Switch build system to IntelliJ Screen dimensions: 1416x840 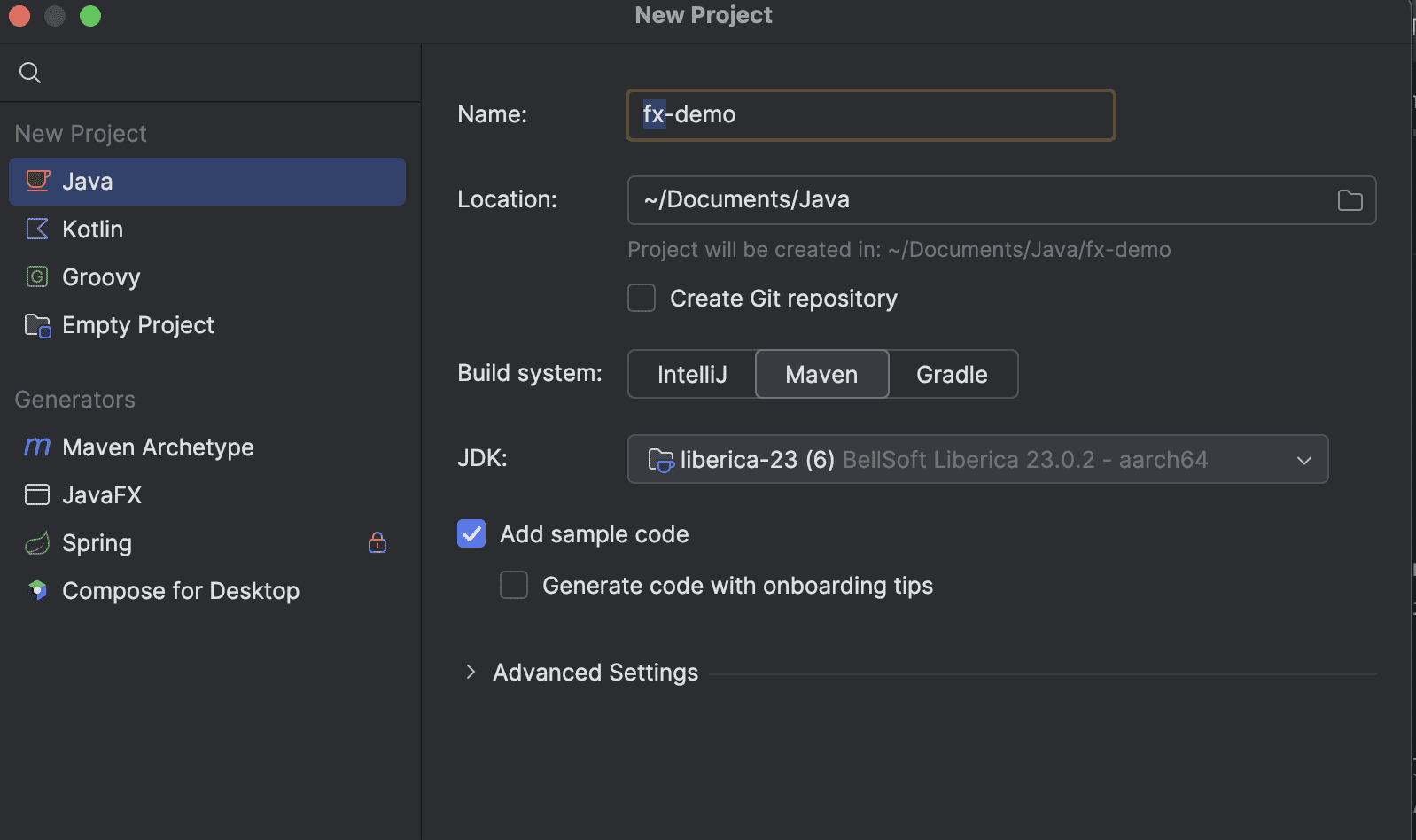pyautogui.click(x=692, y=374)
